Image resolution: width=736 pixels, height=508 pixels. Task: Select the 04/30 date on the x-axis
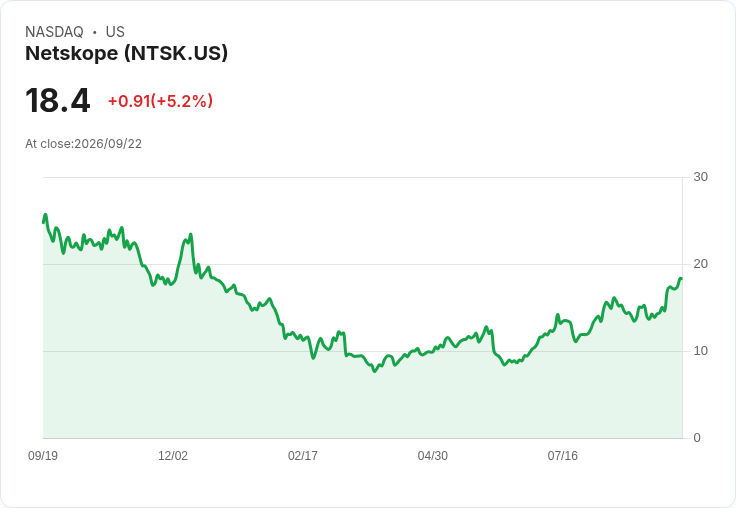(432, 455)
